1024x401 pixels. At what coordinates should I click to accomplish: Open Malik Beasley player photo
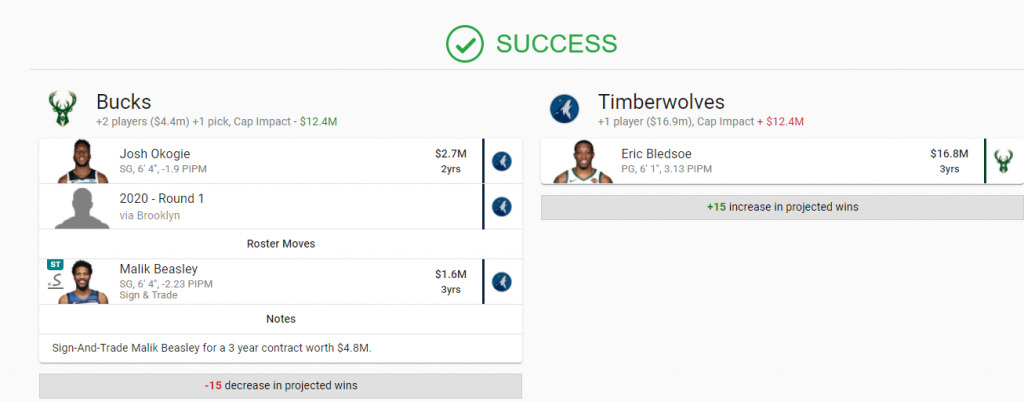[x=82, y=282]
